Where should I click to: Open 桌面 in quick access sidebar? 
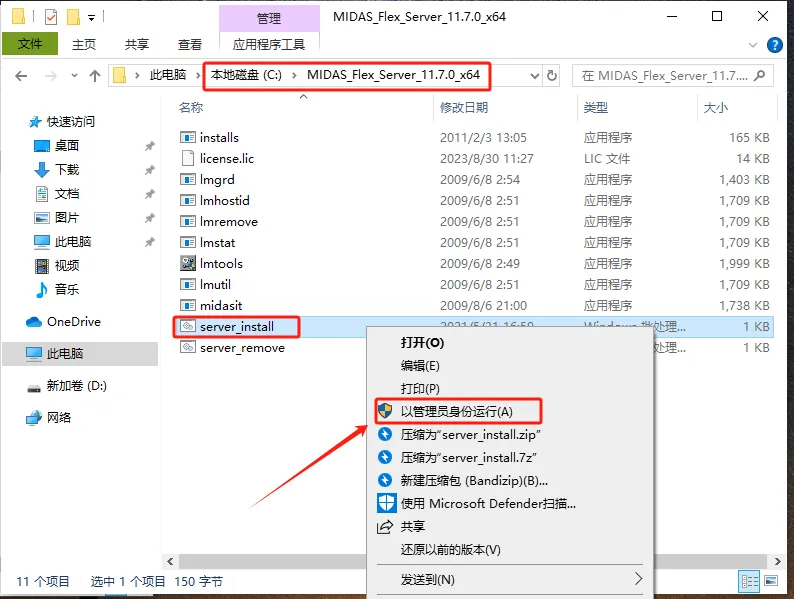66,146
